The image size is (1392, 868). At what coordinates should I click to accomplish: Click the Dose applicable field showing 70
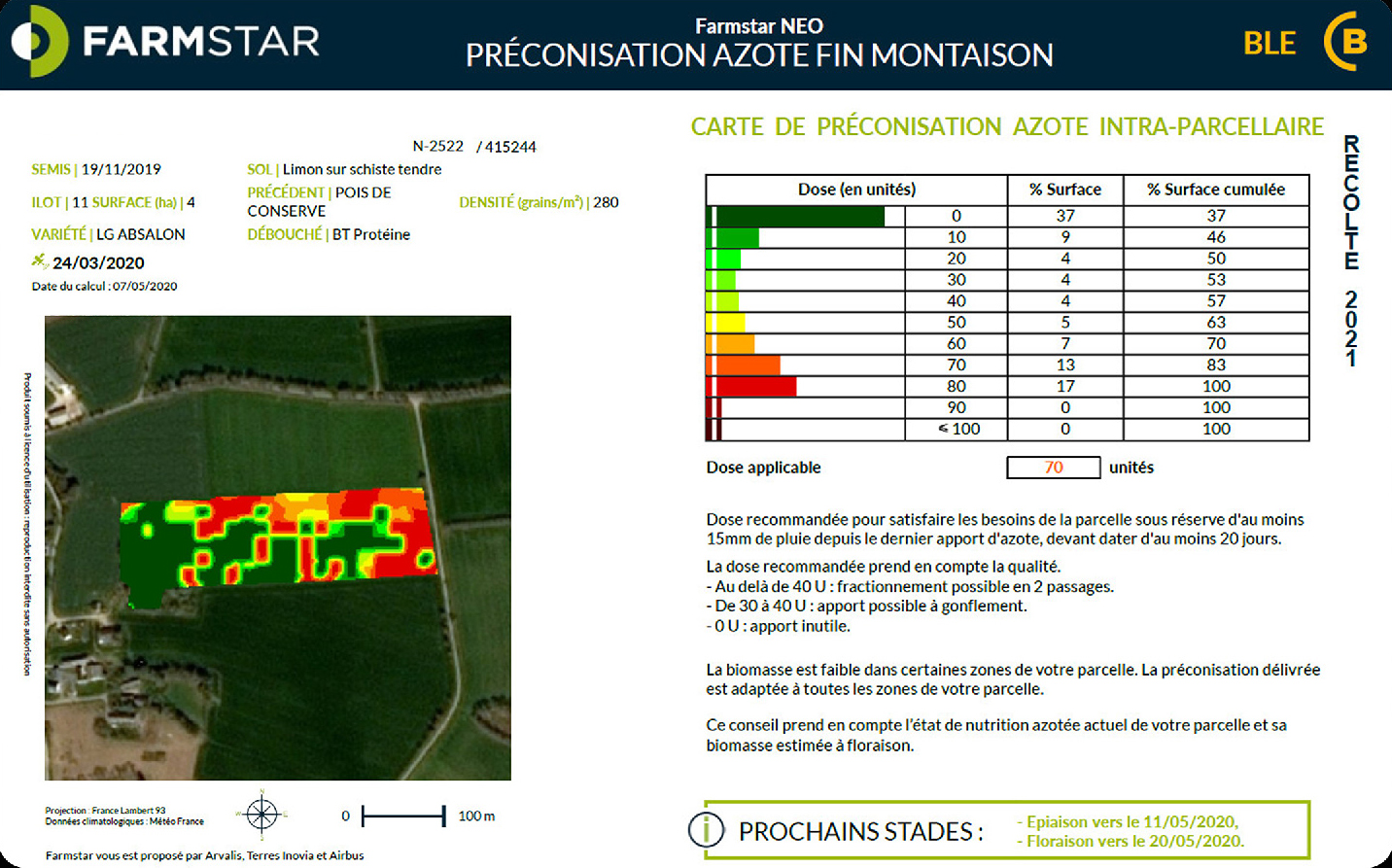[x=1053, y=468]
